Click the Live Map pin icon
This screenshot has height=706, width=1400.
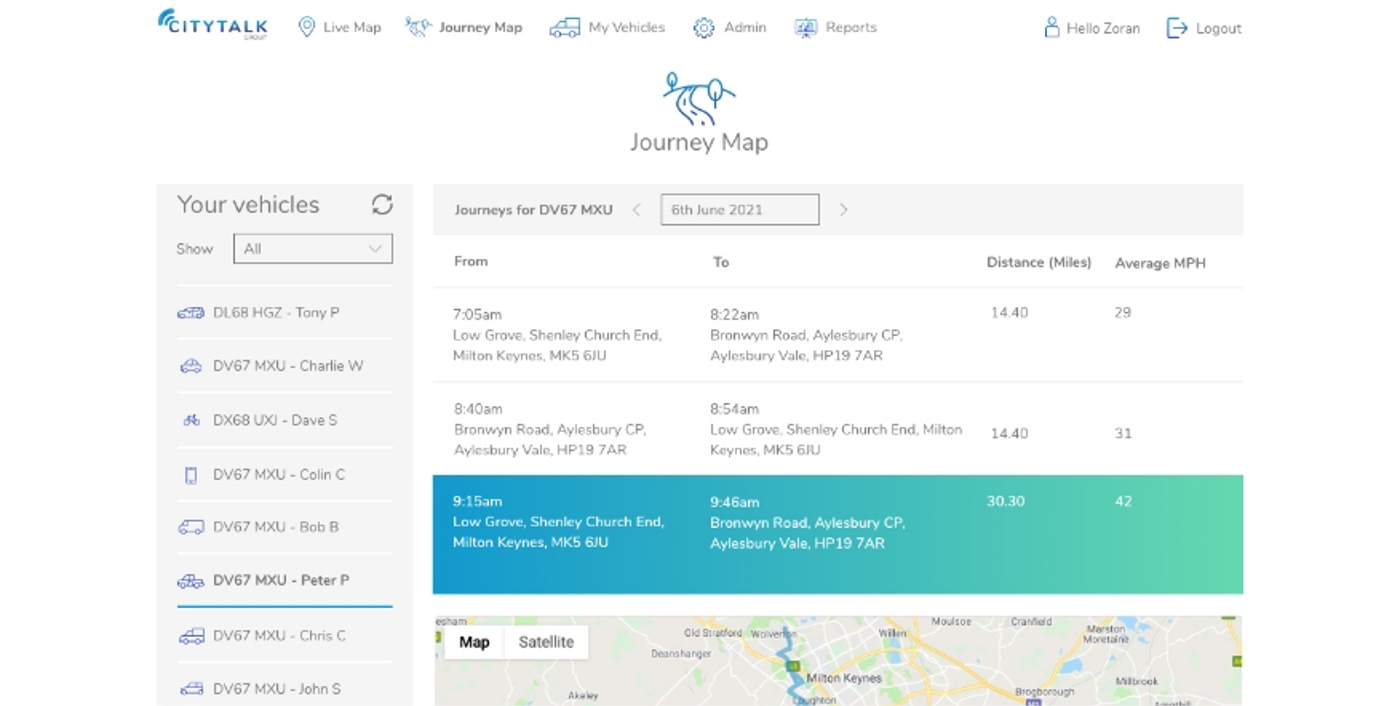pyautogui.click(x=307, y=27)
